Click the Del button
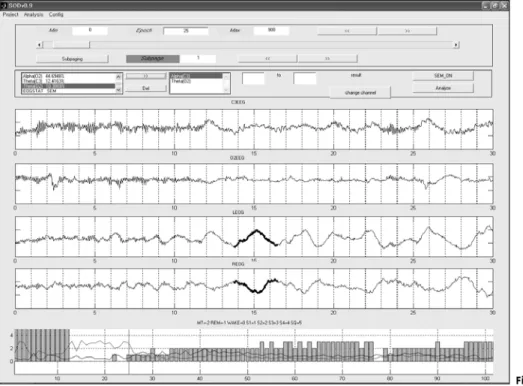This screenshot has height=386, width=523. coord(146,88)
